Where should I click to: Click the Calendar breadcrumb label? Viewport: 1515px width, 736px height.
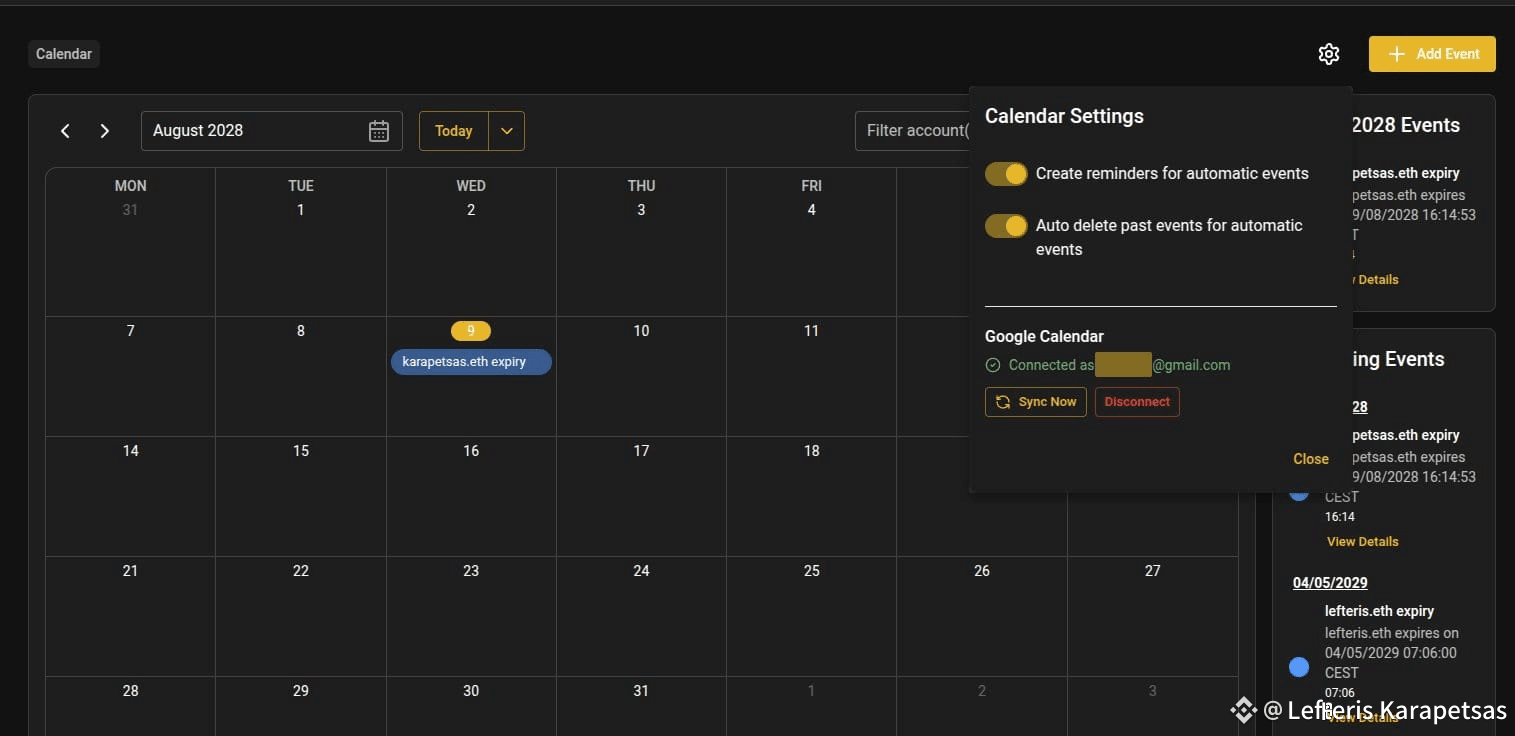click(64, 54)
